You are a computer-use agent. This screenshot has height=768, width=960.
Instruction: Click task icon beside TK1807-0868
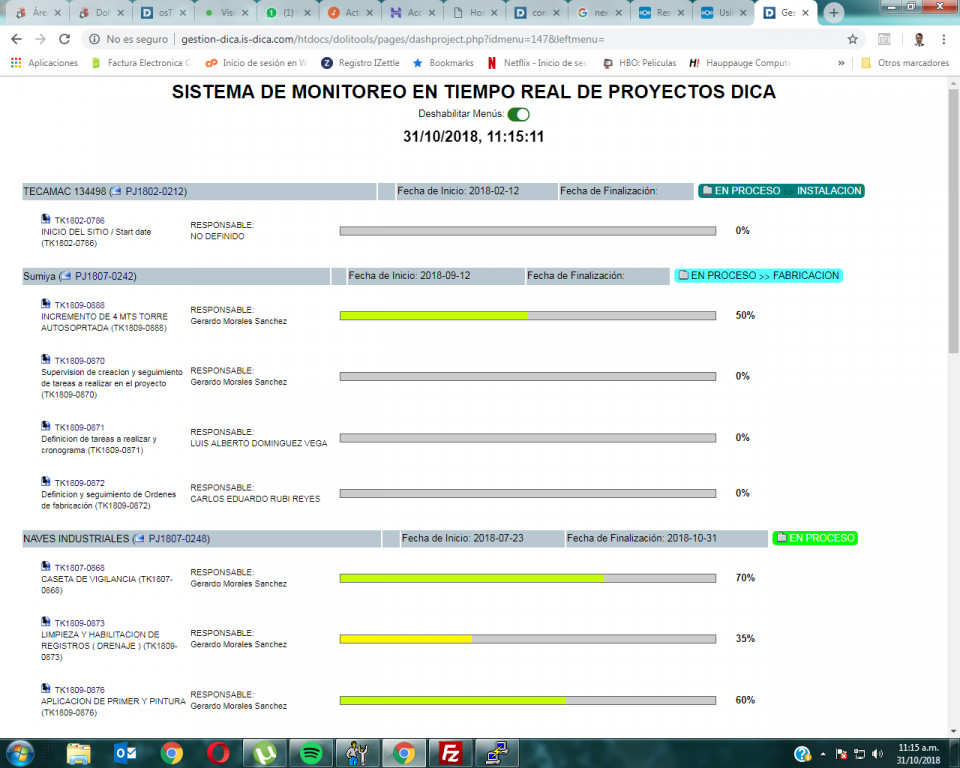(x=46, y=567)
